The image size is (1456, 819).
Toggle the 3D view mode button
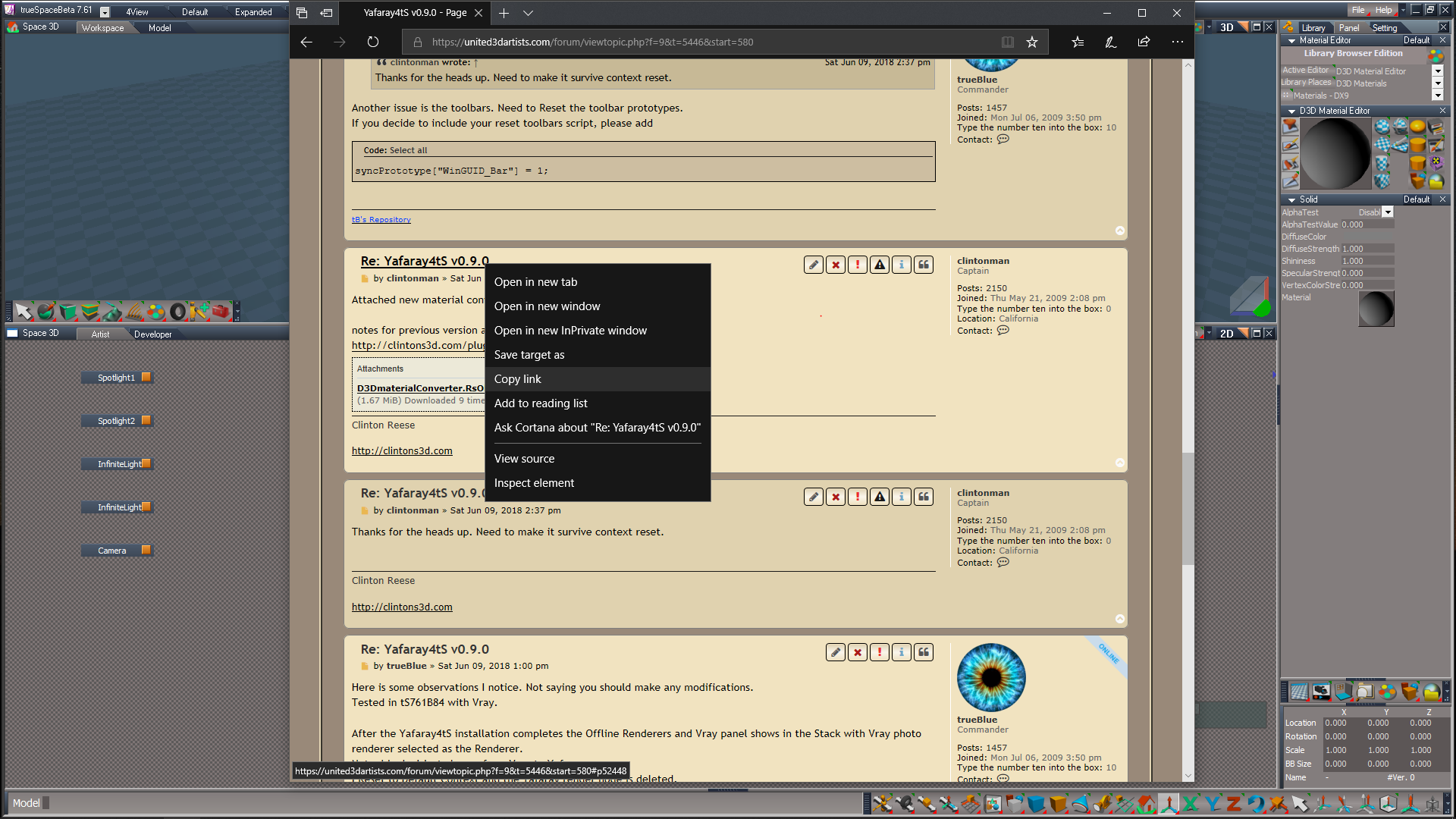point(1227,27)
